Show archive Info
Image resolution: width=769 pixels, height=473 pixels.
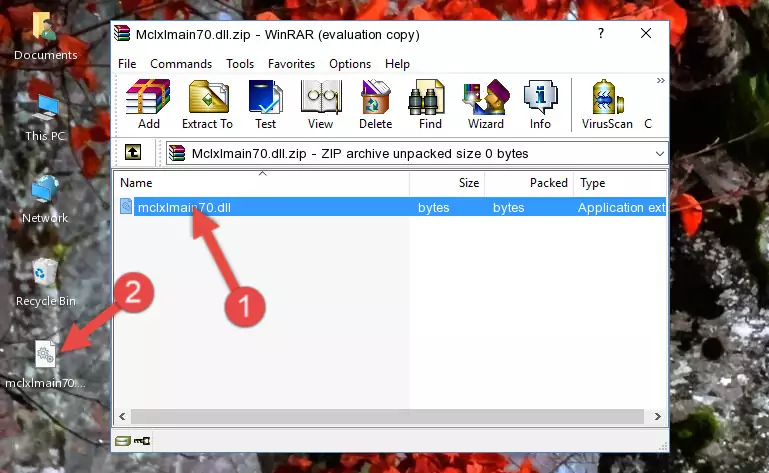(x=540, y=105)
